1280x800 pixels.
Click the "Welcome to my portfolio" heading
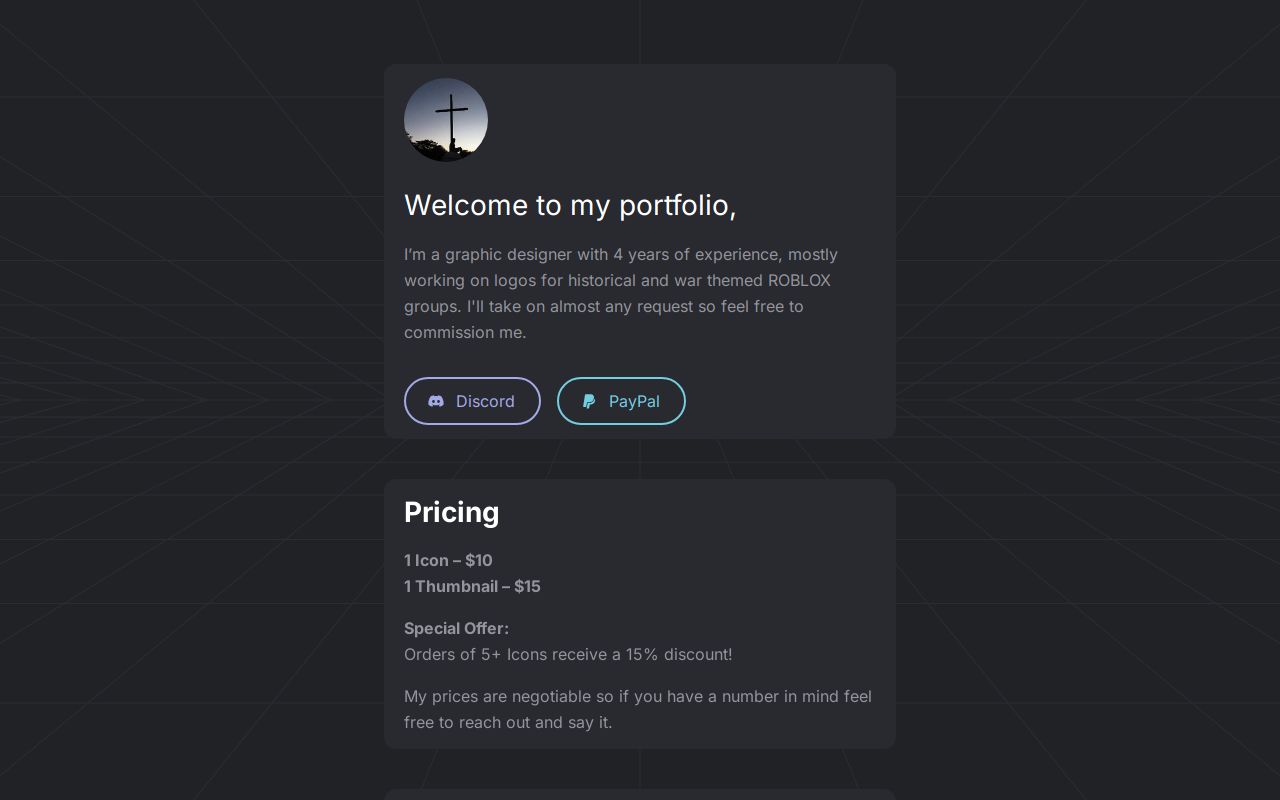(570, 205)
